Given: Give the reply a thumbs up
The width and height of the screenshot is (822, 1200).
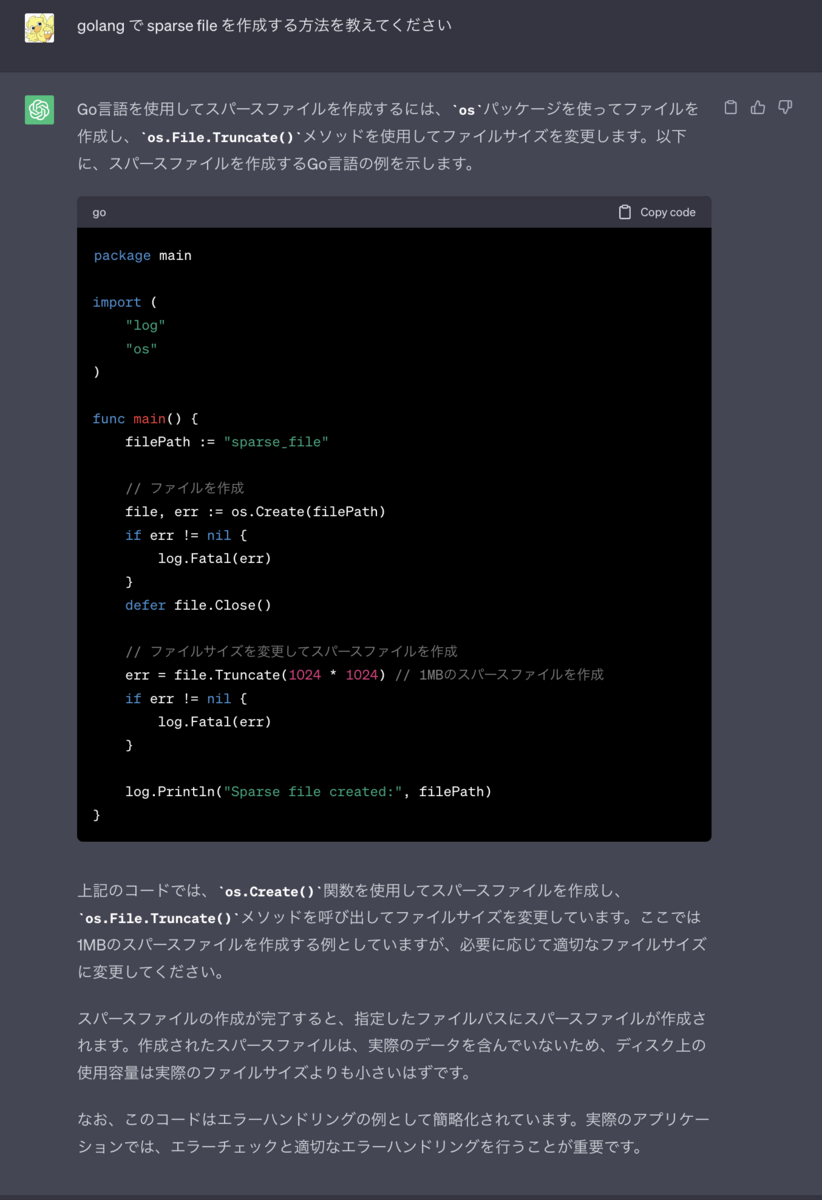Looking at the screenshot, I should pos(758,108).
